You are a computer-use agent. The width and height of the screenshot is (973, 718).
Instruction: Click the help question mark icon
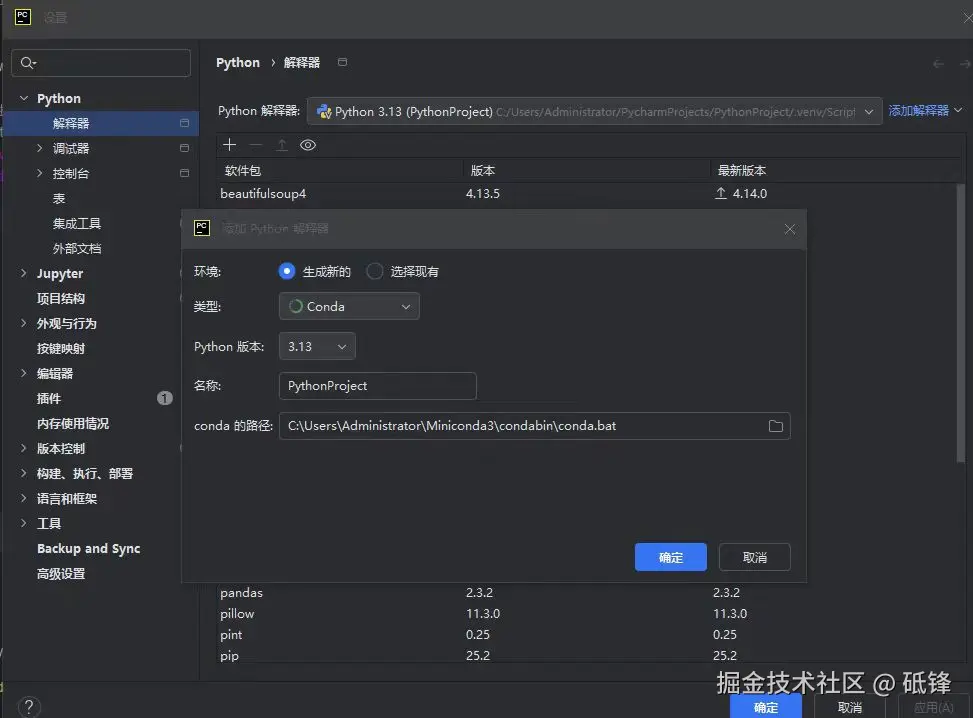pos(29,706)
